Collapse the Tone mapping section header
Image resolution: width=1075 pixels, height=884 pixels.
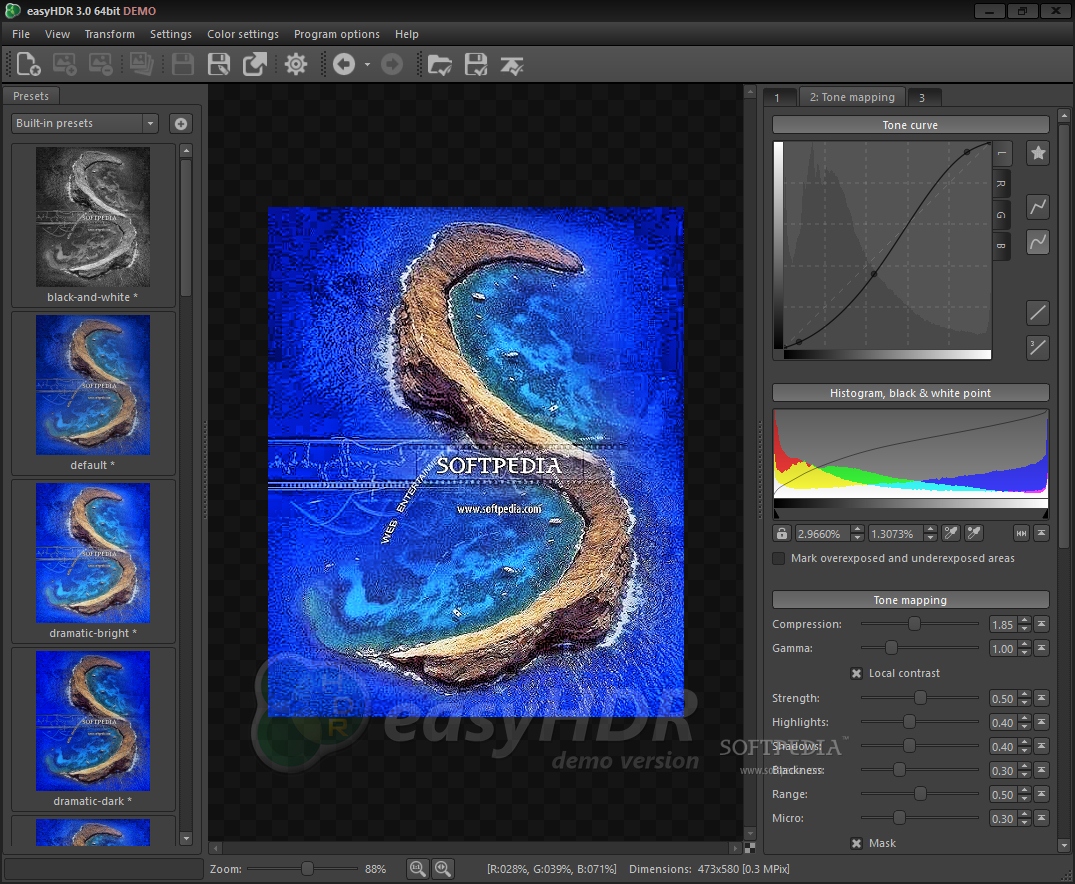pos(910,600)
